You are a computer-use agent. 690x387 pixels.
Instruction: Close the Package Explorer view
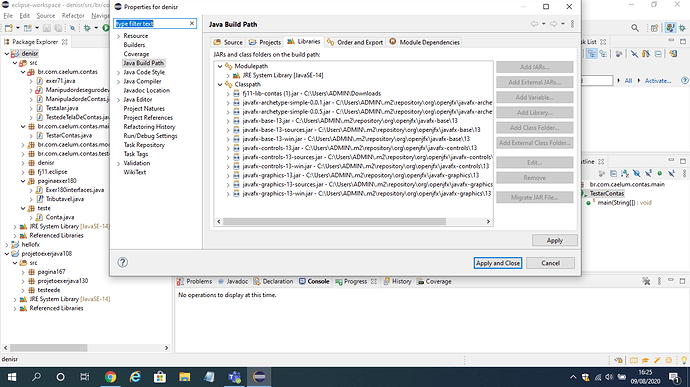(x=65, y=42)
